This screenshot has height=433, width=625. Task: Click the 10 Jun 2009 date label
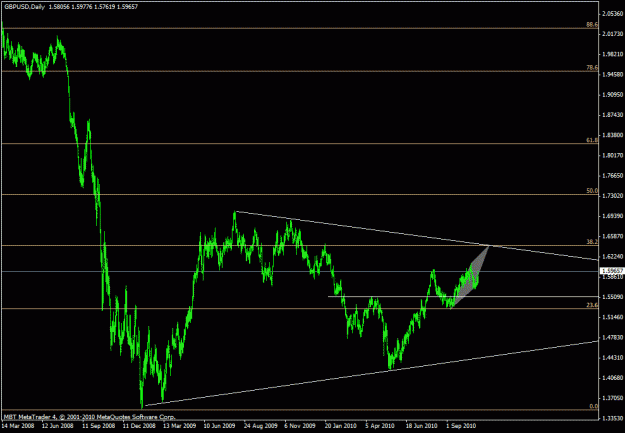pos(220,426)
